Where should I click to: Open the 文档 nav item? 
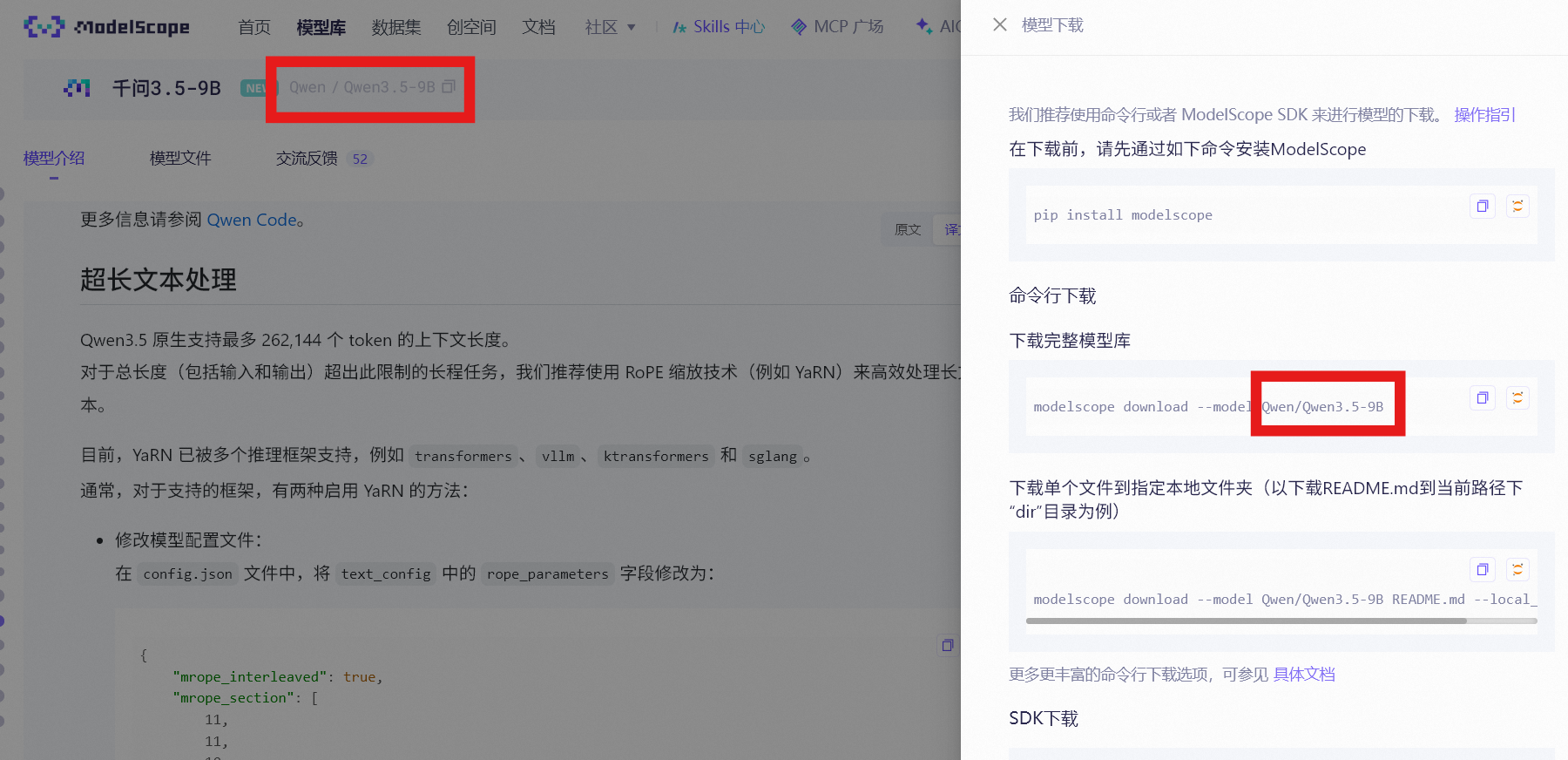(538, 27)
